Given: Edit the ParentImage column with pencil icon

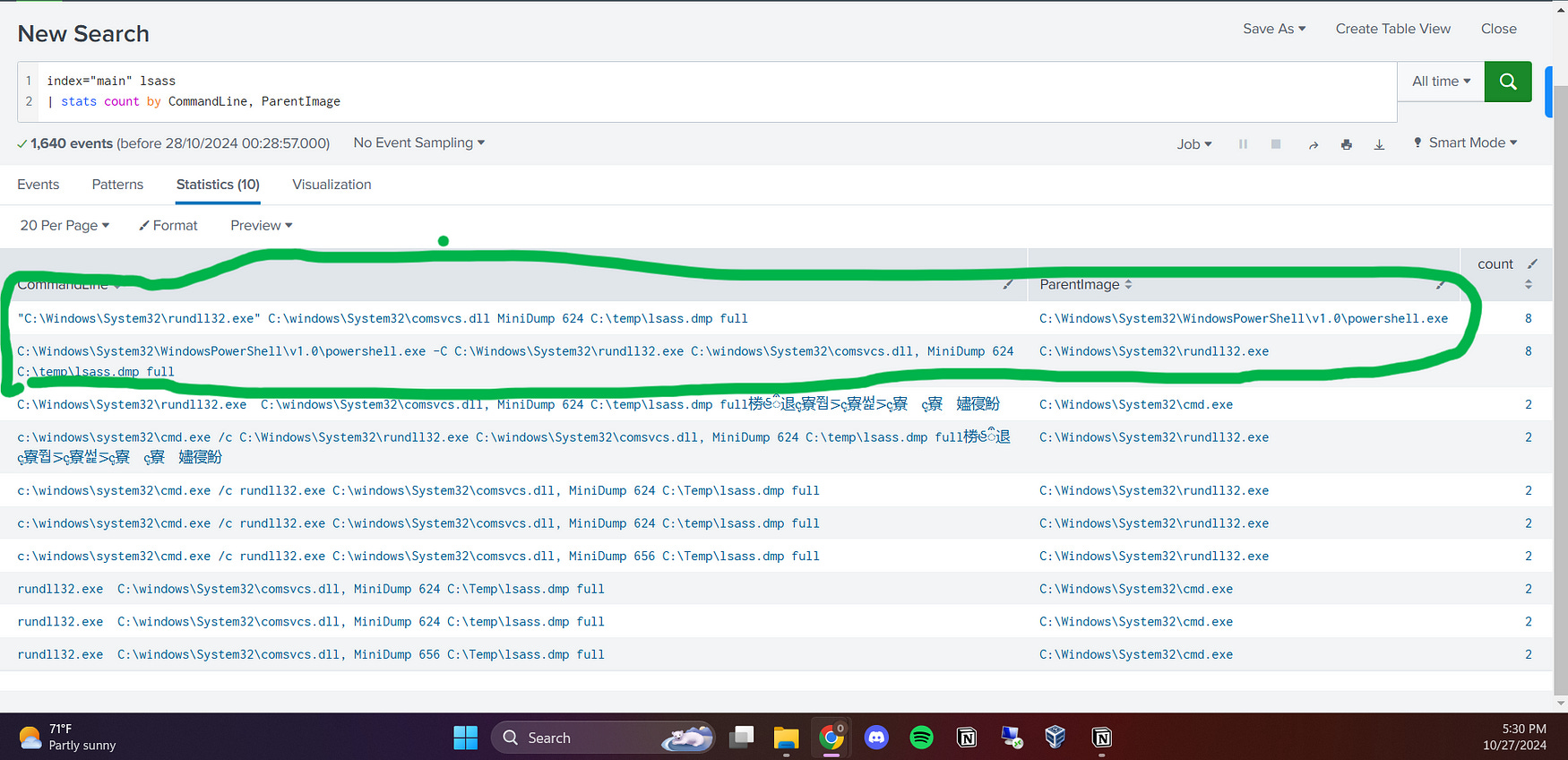Looking at the screenshot, I should pyautogui.click(x=1441, y=284).
